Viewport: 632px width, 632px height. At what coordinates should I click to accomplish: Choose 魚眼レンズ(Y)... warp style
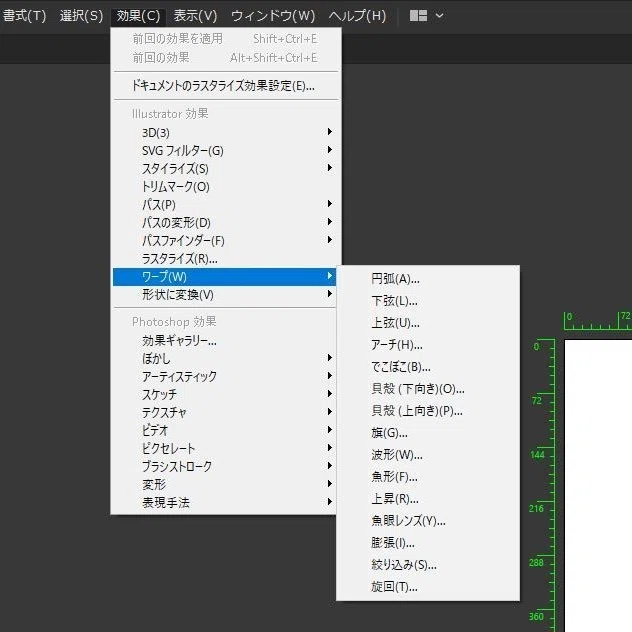tap(428, 521)
